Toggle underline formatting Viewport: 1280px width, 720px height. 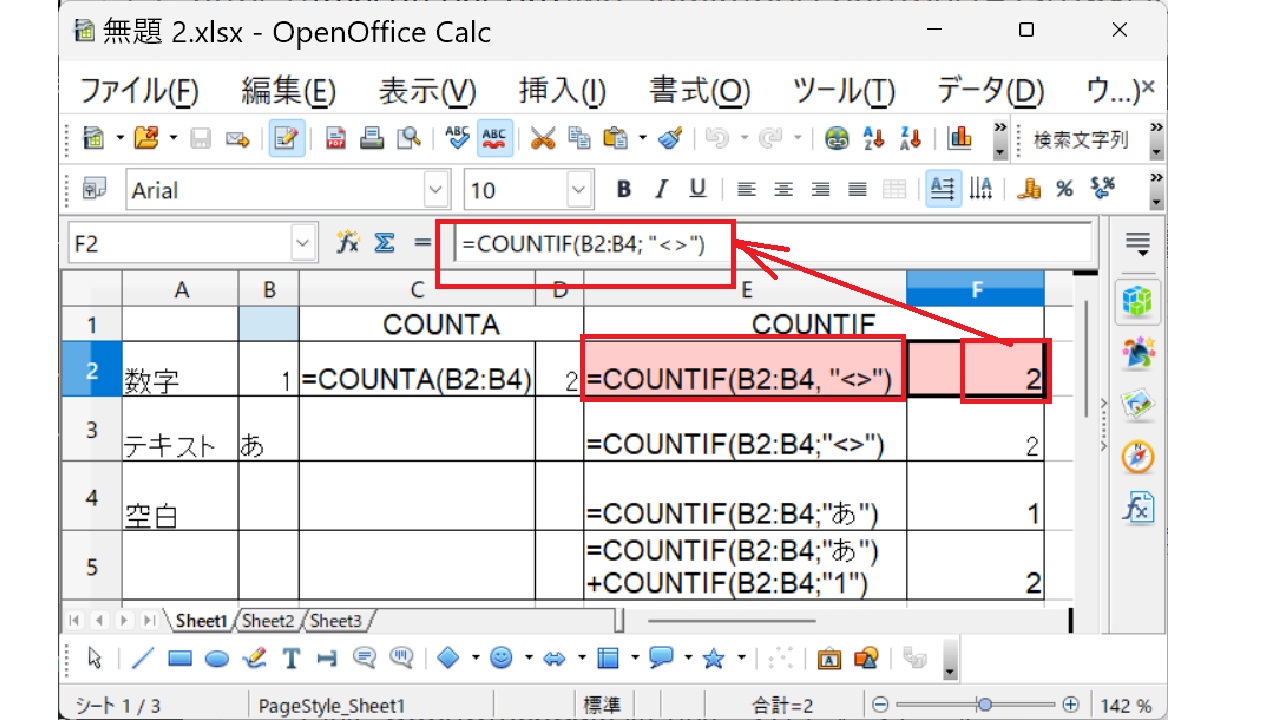point(697,189)
